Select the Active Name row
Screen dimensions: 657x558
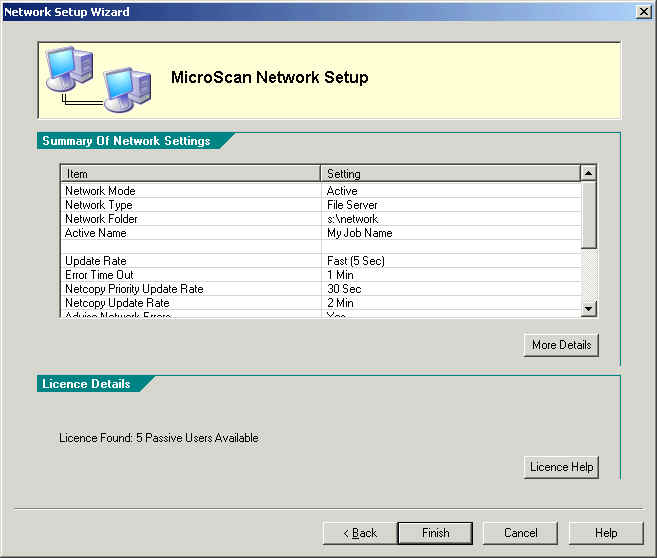pyautogui.click(x=321, y=233)
